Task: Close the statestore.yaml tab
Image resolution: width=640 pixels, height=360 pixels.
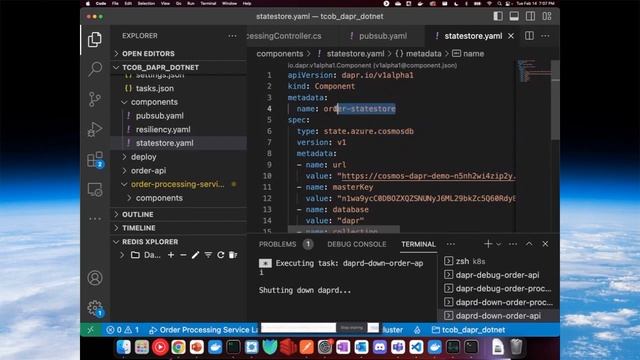Action: (x=511, y=36)
